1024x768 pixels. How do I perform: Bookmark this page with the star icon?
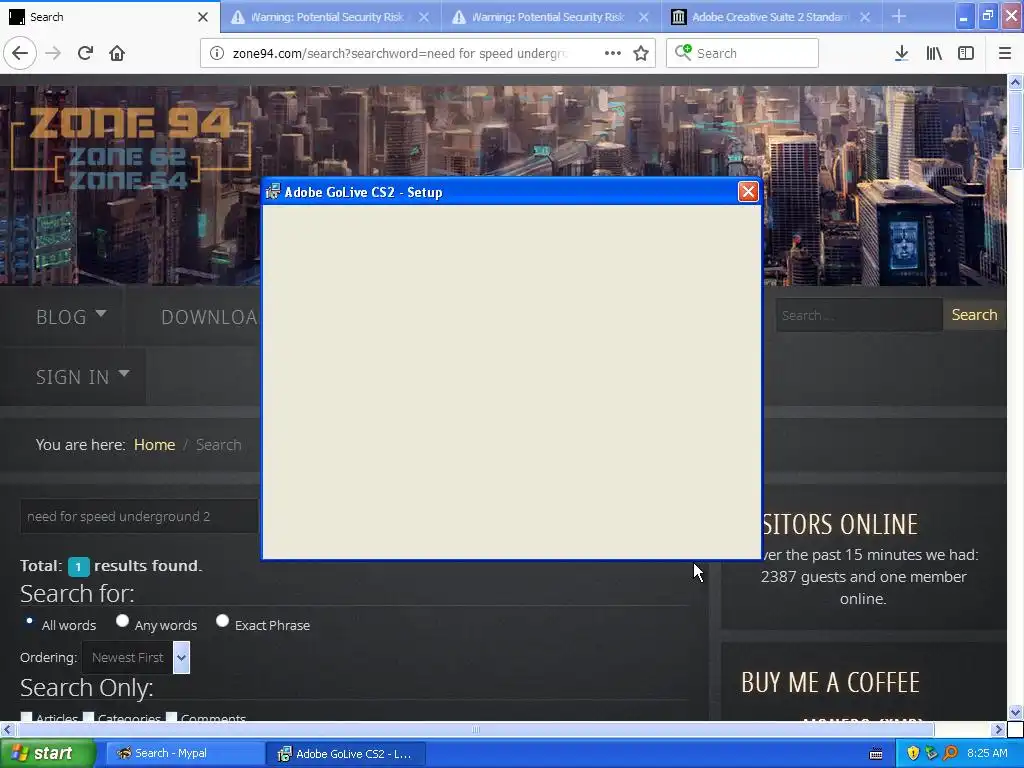(641, 53)
